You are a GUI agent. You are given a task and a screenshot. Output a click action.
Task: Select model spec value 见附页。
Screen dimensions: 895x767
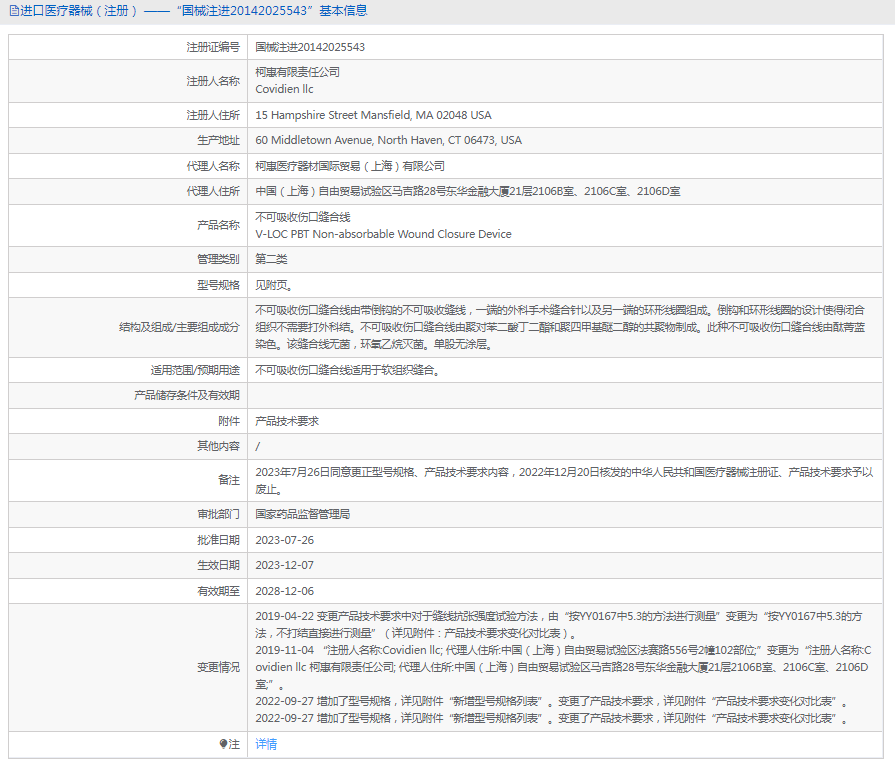pyautogui.click(x=274, y=285)
